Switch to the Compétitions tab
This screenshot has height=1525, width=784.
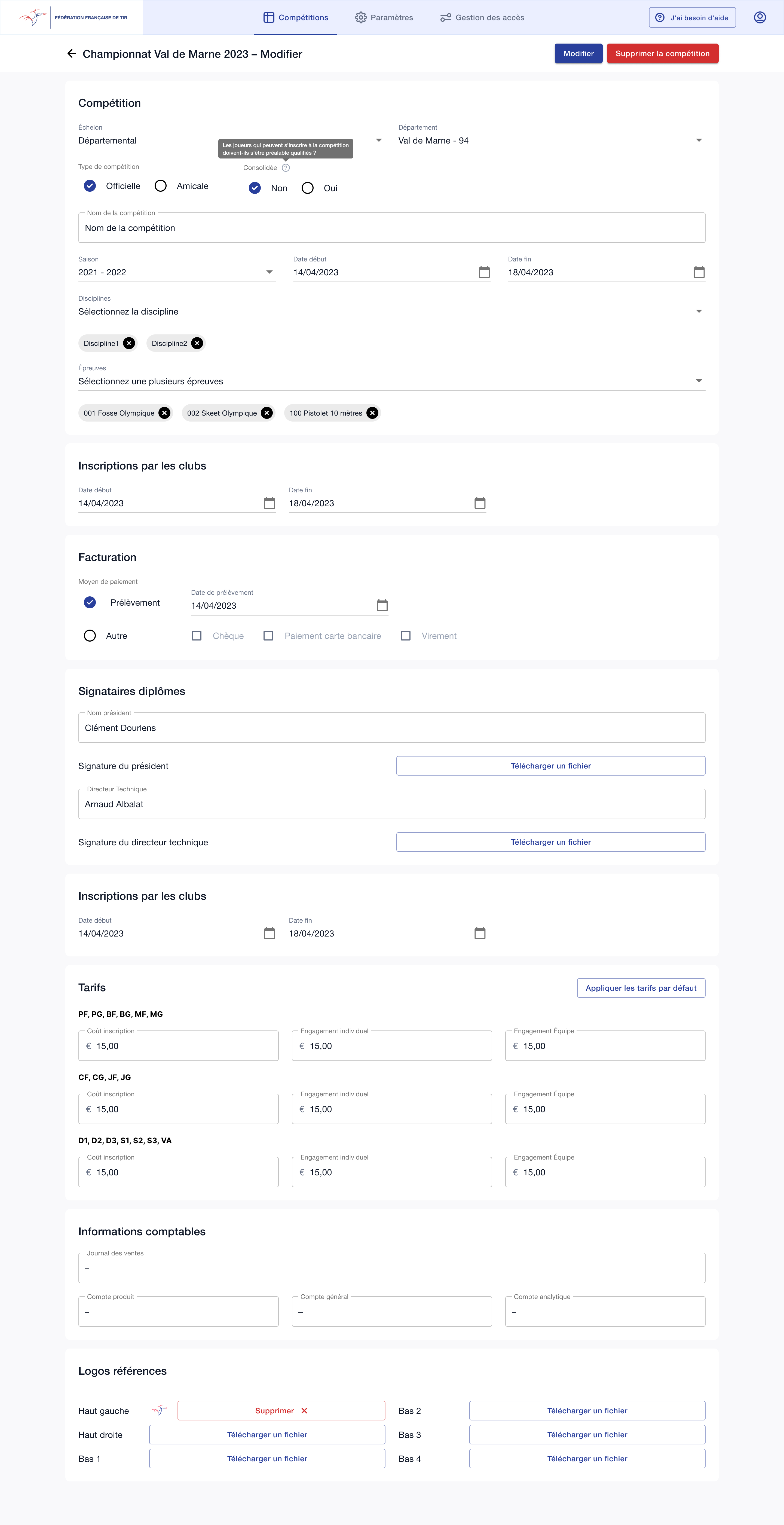(x=296, y=18)
